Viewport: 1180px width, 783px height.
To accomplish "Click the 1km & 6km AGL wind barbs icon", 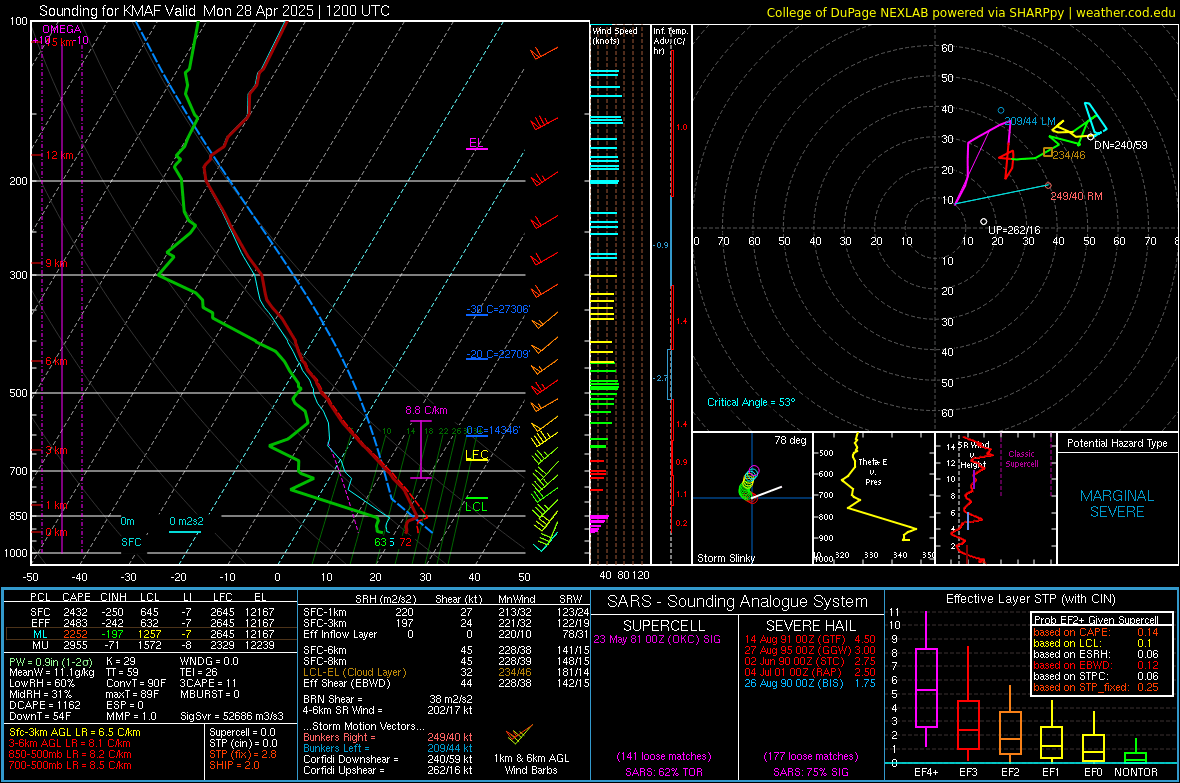I will point(519,734).
